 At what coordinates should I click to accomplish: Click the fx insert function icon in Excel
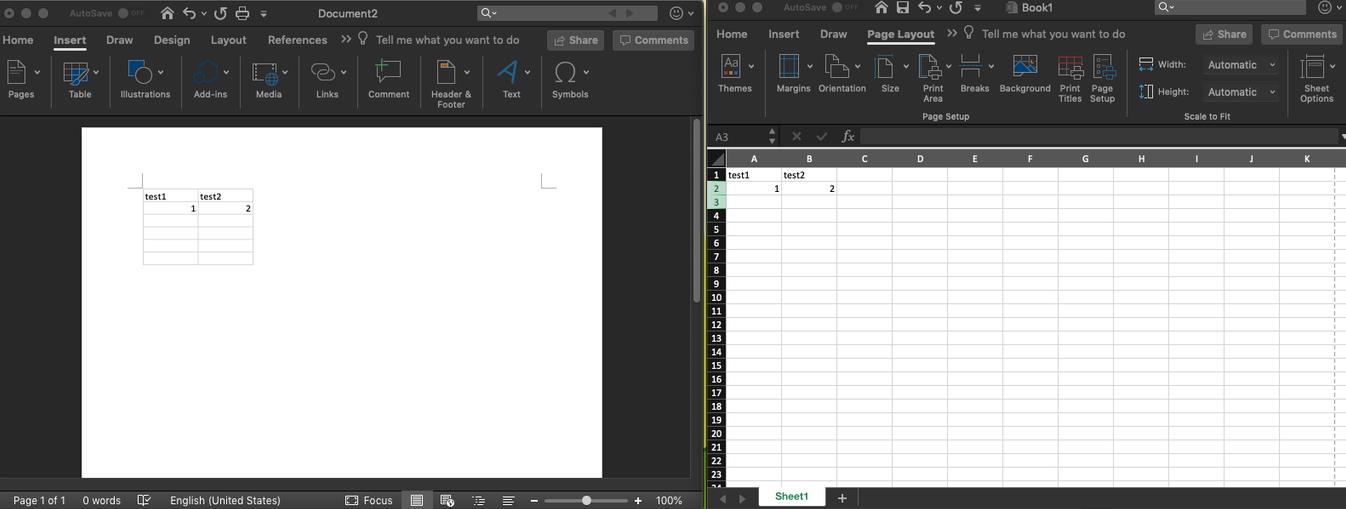(x=848, y=136)
